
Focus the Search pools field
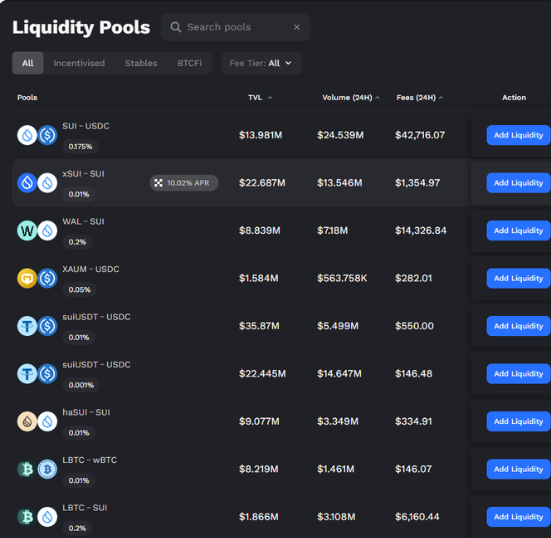pyautogui.click(x=235, y=27)
